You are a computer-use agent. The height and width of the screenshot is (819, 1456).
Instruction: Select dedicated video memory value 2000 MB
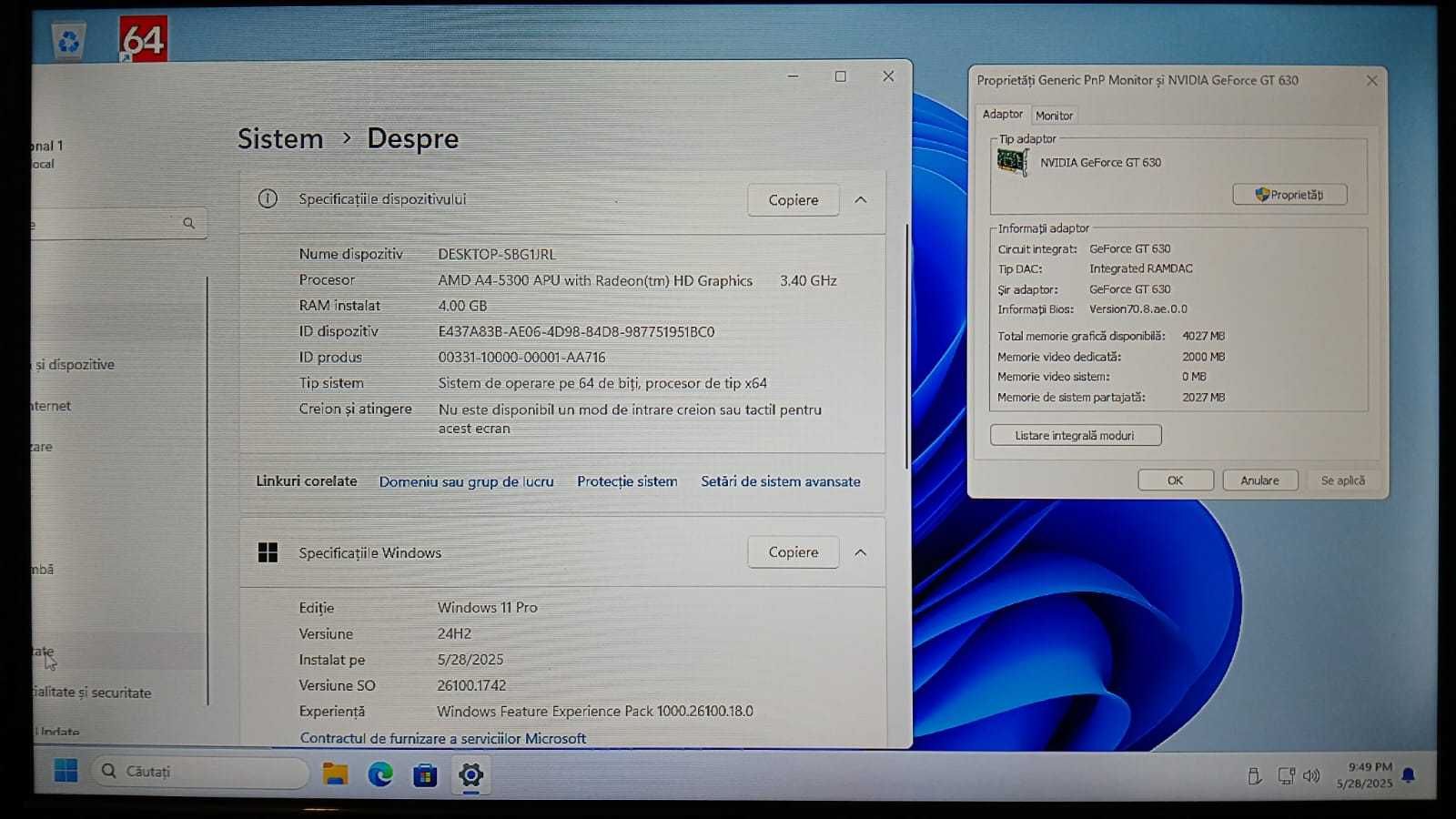point(1203,357)
